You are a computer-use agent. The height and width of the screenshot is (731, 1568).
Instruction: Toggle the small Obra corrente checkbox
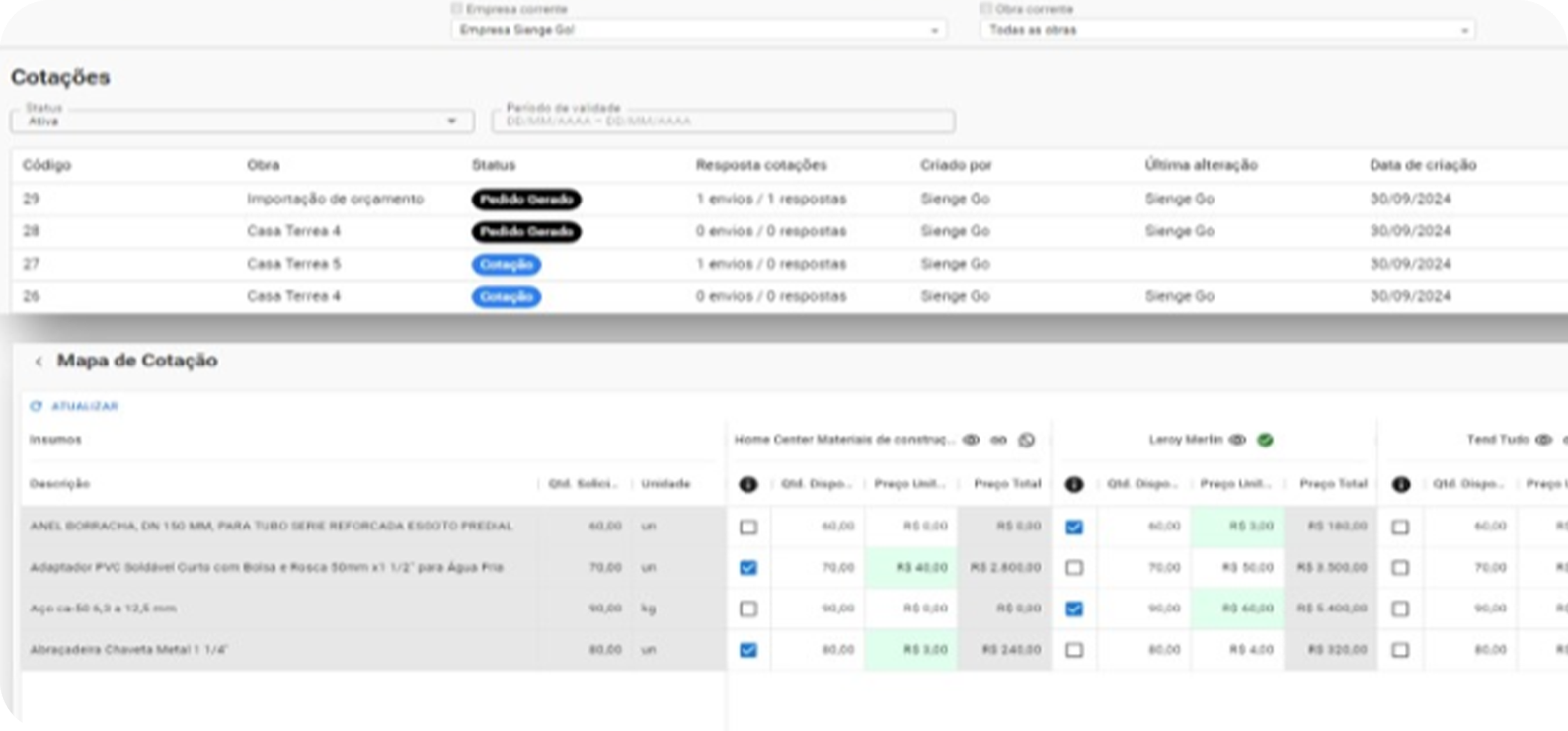[x=985, y=9]
